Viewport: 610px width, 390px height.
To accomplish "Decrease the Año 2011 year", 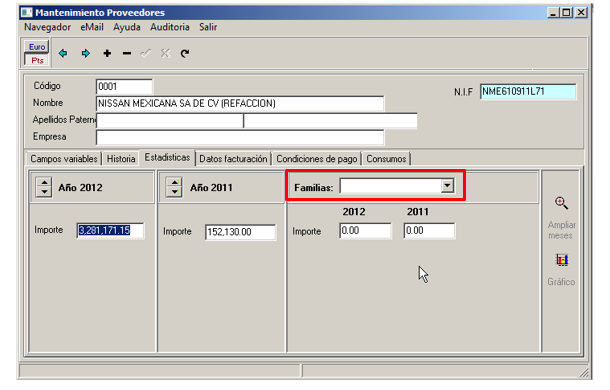I will coord(175,191).
